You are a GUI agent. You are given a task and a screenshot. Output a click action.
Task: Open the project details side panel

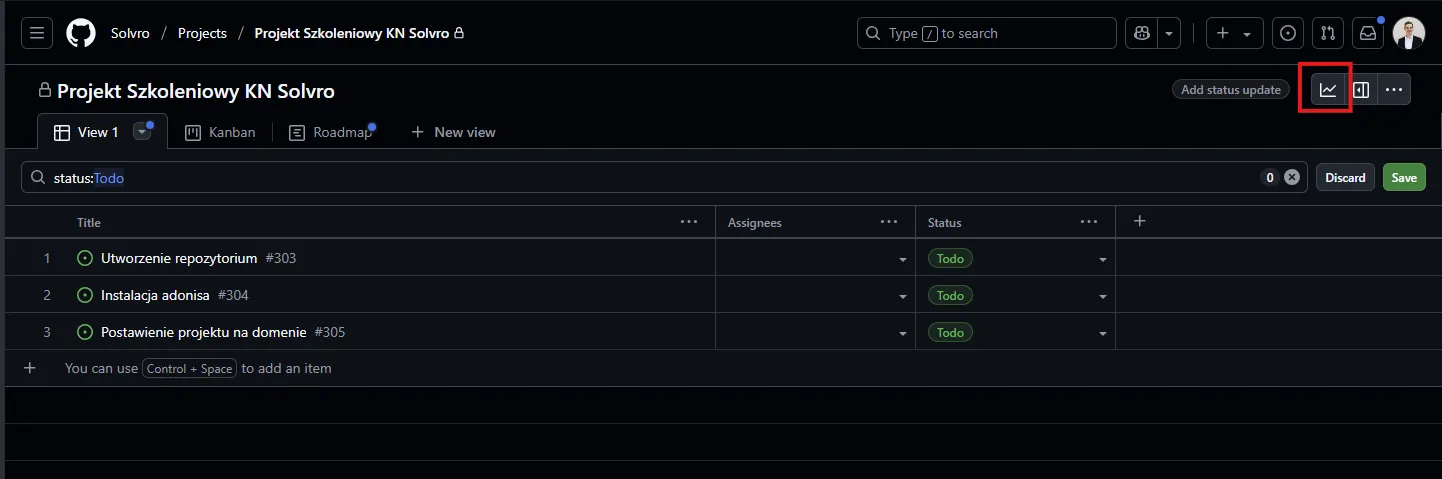1361,90
